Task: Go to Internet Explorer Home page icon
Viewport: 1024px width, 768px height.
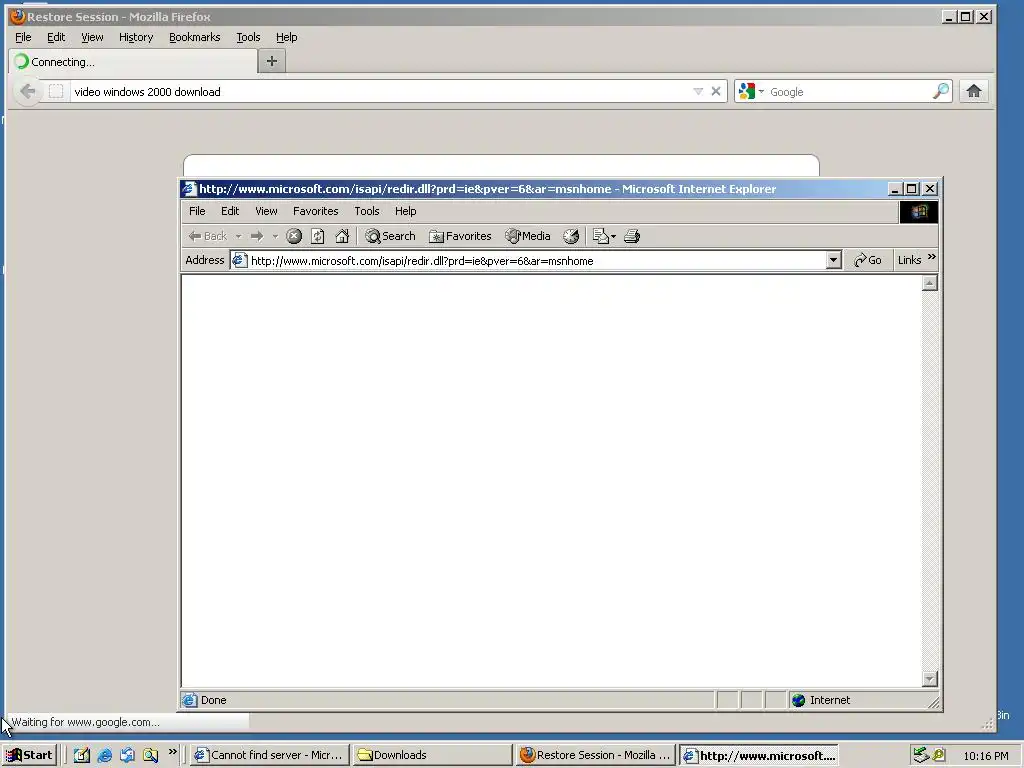Action: pos(342,236)
